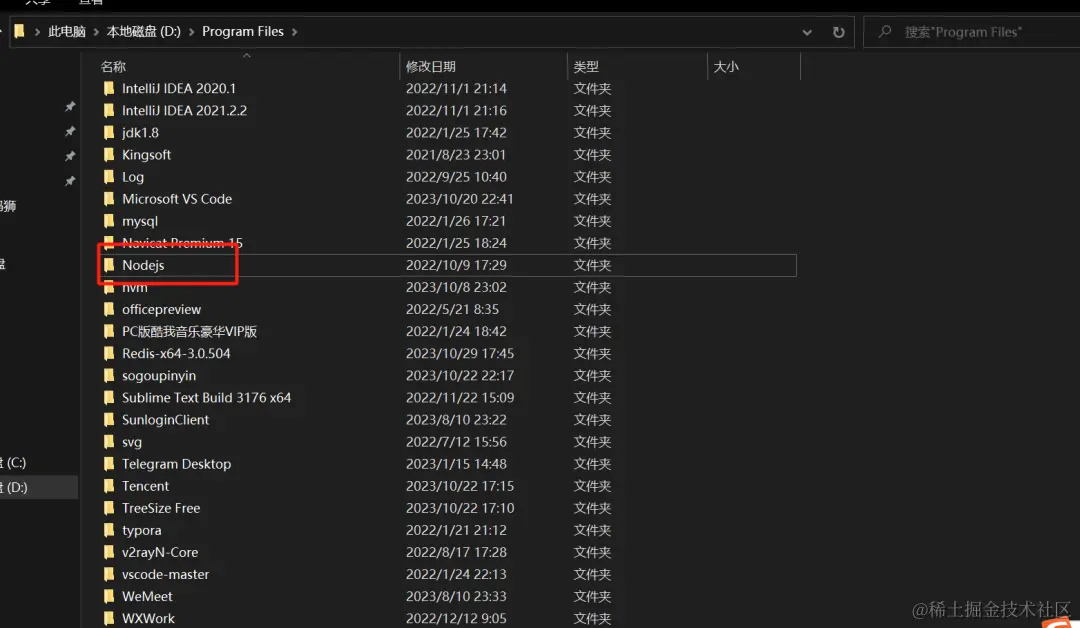Click the refresh icon in address bar

click(x=838, y=32)
